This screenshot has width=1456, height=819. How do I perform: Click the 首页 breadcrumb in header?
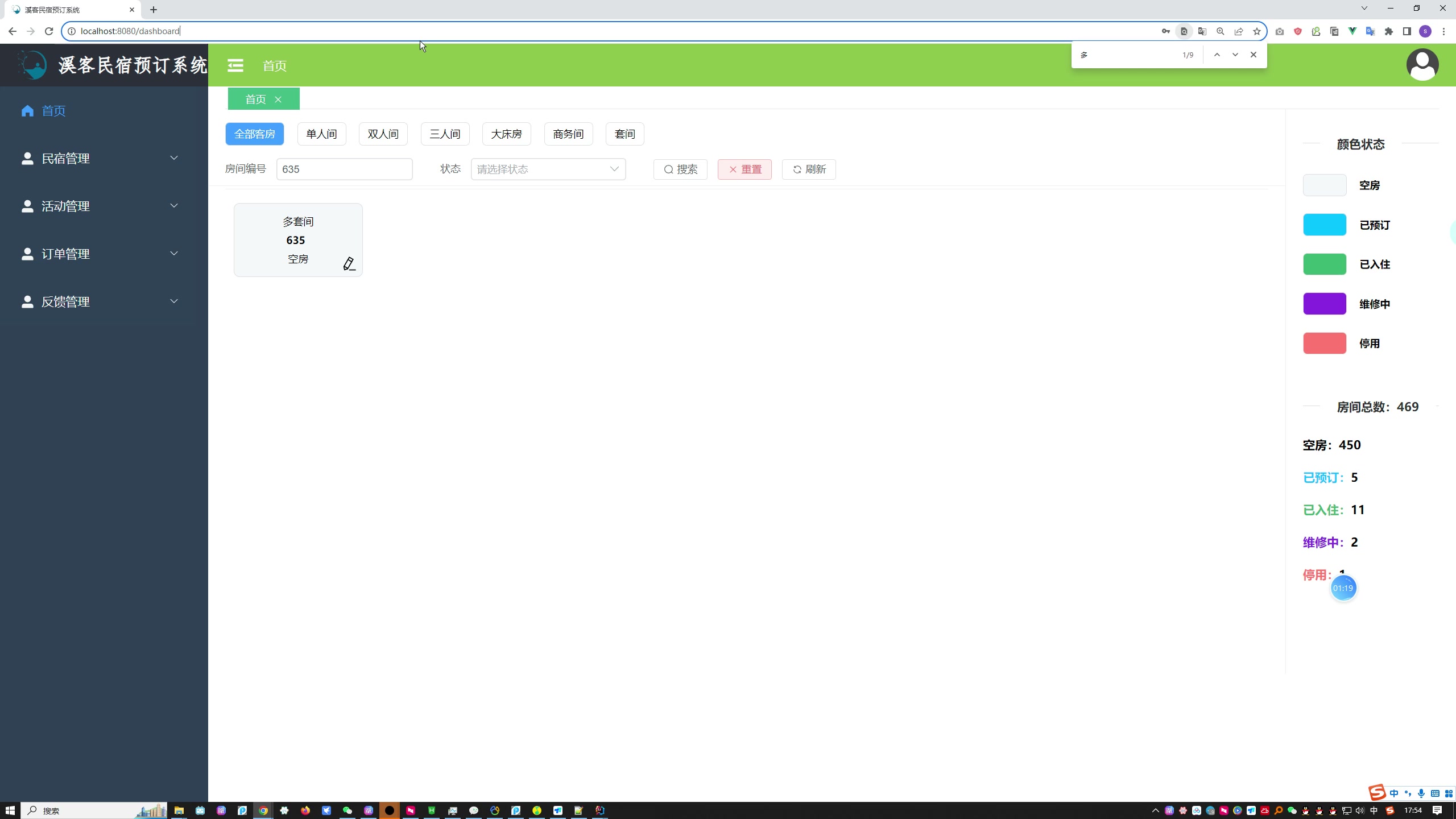275,65
